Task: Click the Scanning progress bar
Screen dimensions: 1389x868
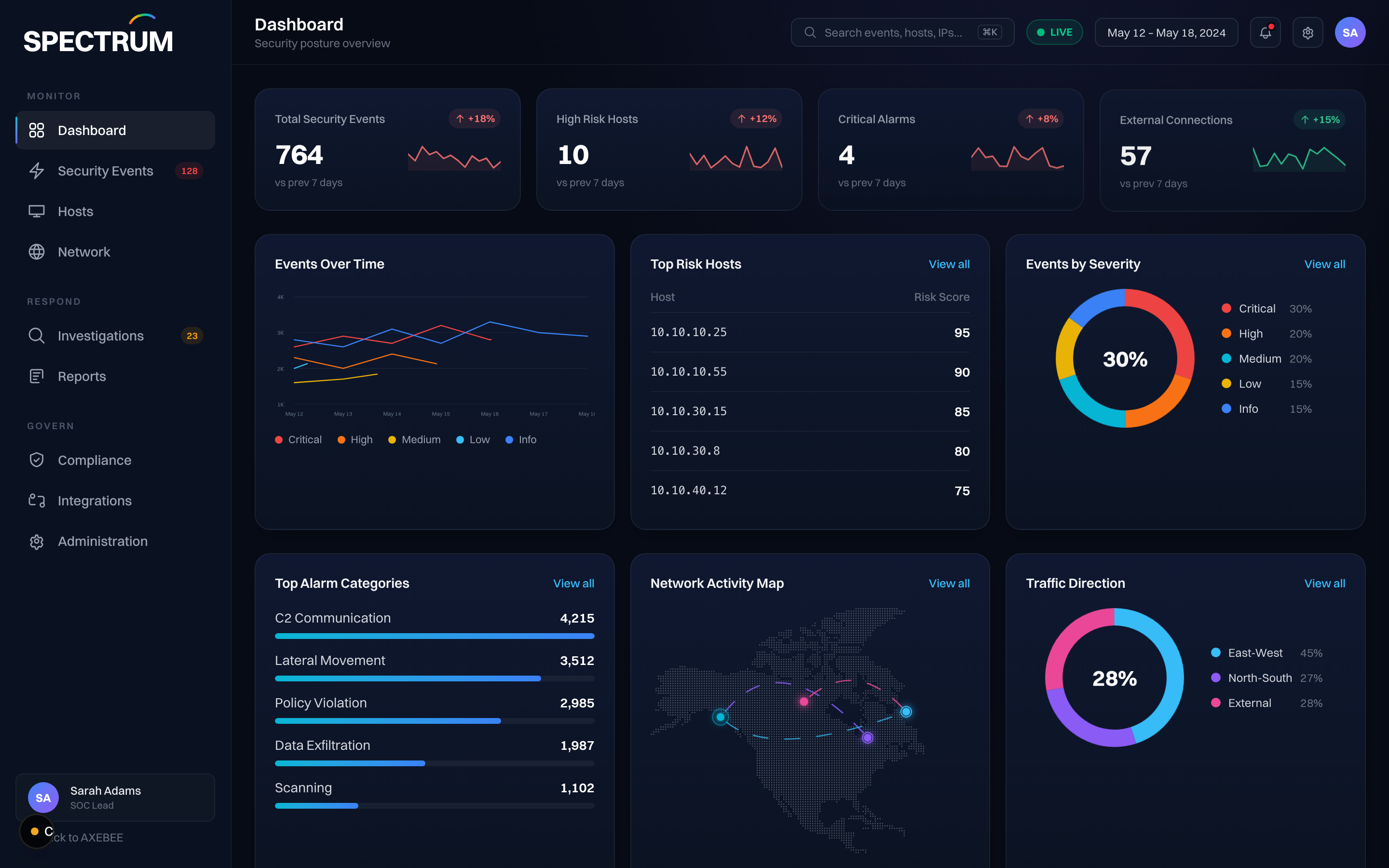Action: [x=435, y=806]
